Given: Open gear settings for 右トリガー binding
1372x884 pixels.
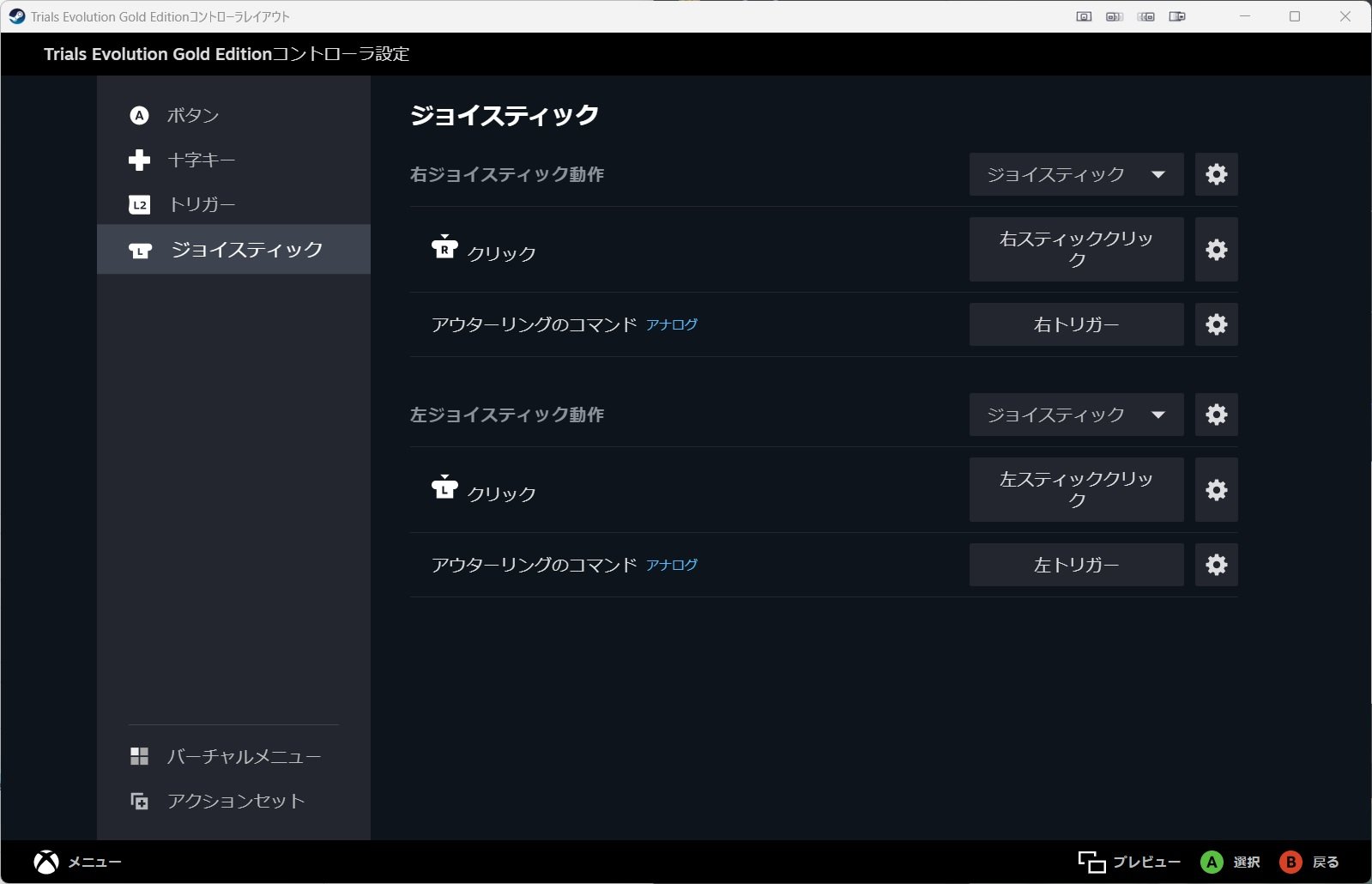Looking at the screenshot, I should point(1217,324).
